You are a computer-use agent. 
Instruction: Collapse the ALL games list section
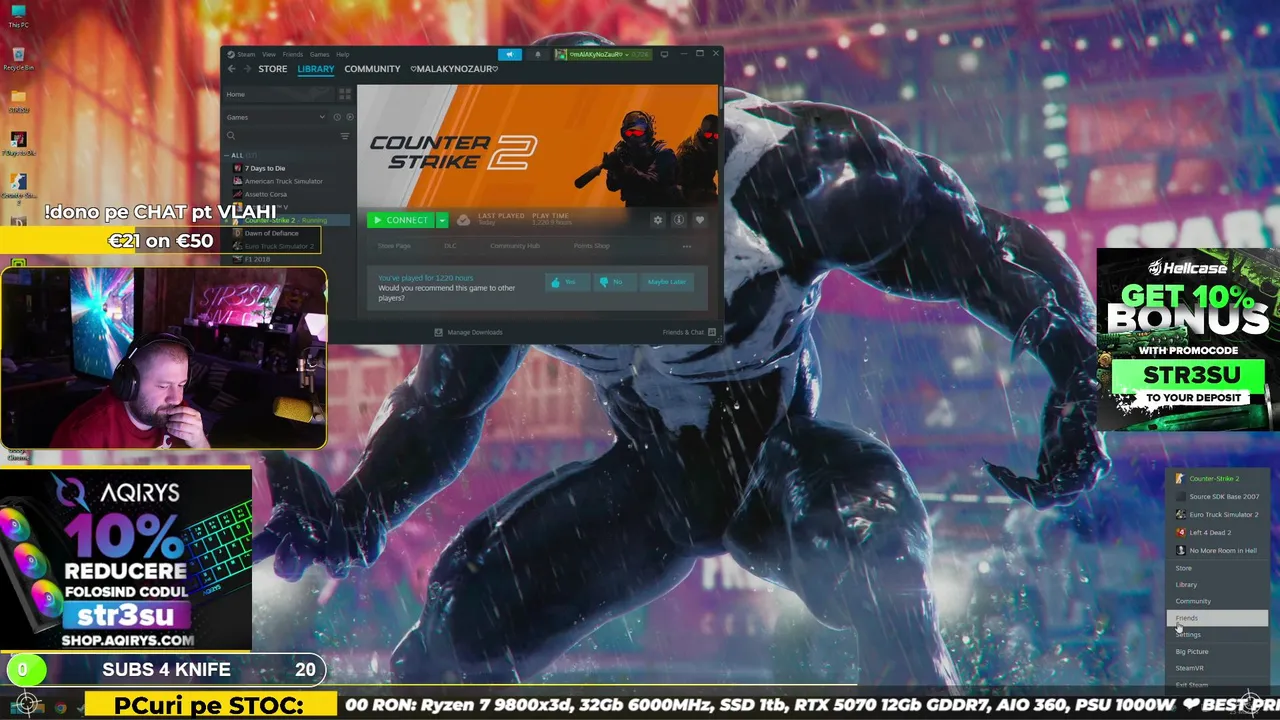(227, 155)
